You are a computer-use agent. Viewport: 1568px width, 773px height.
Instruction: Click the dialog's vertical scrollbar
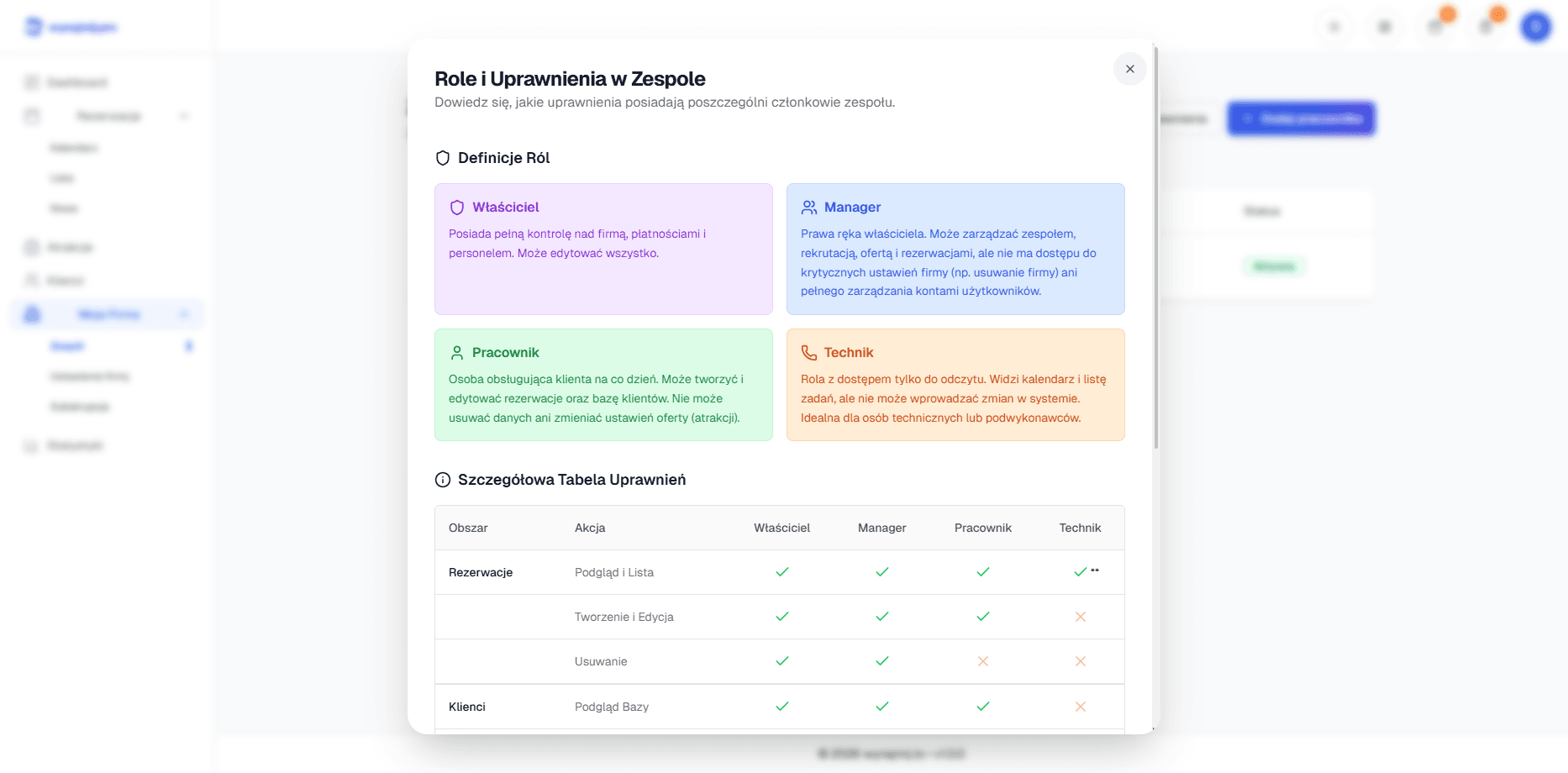tap(1156, 252)
